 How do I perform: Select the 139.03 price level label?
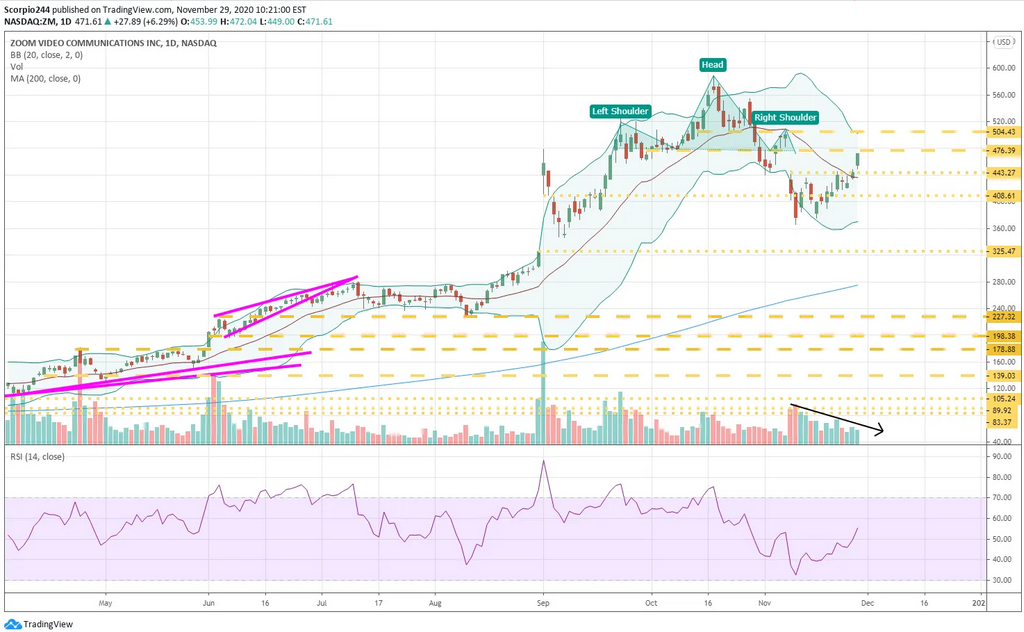pyautogui.click(x=1002, y=376)
